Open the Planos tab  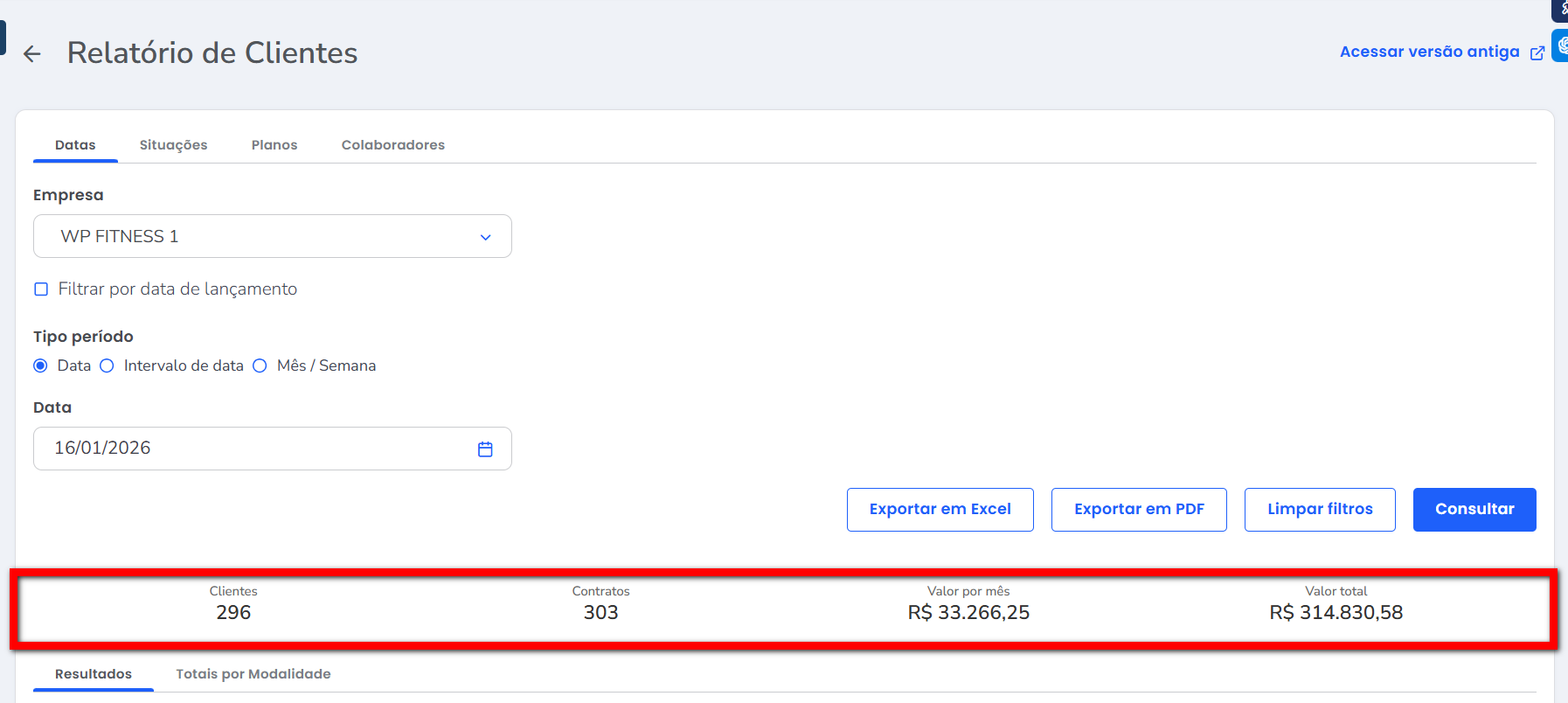pos(274,145)
